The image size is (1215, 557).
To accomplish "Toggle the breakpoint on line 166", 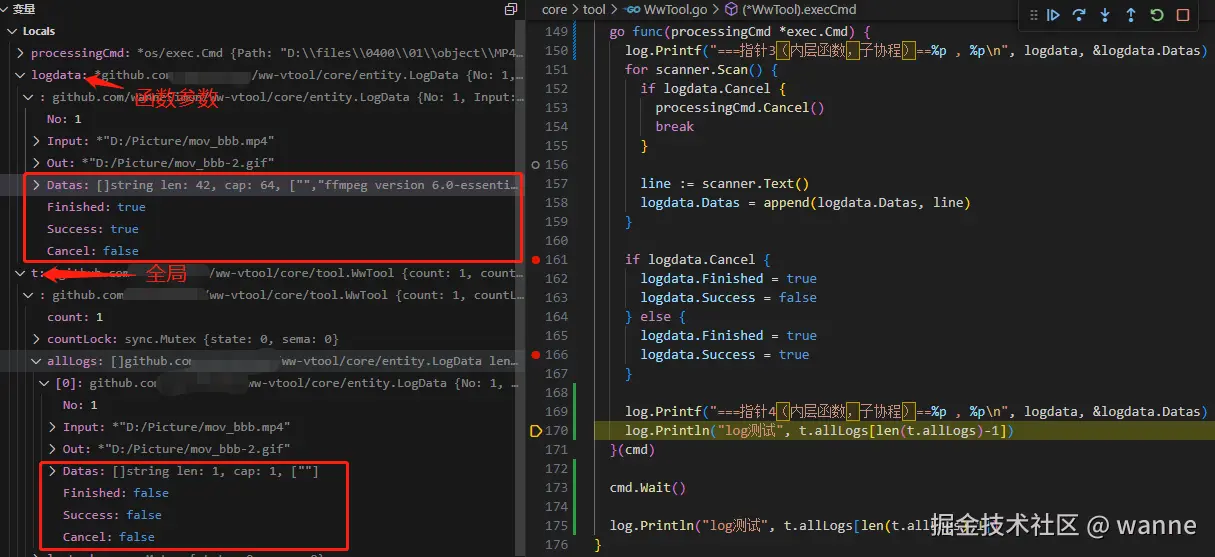I will click(536, 355).
